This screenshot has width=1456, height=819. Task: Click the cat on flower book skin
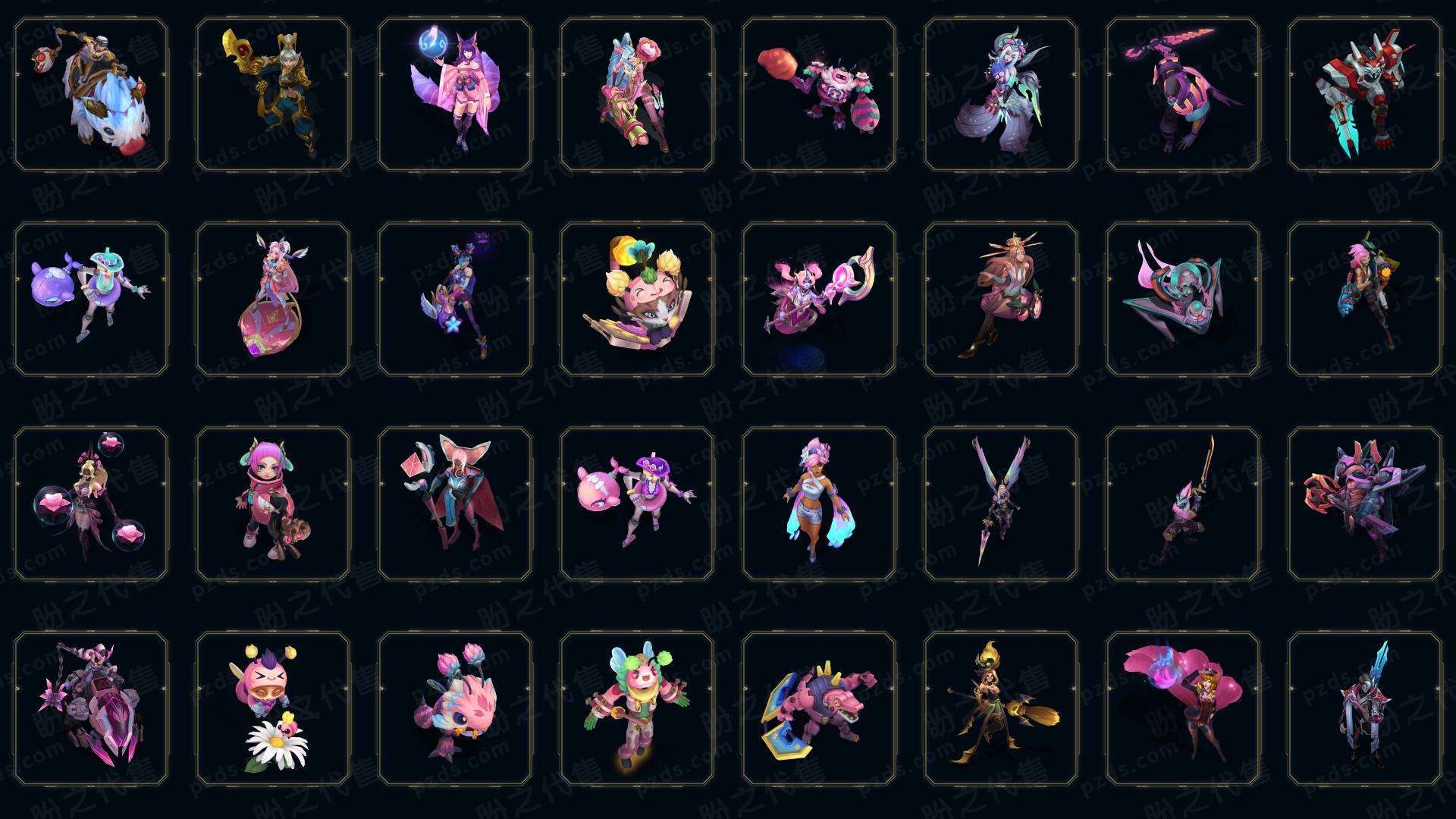pyautogui.click(x=637, y=299)
